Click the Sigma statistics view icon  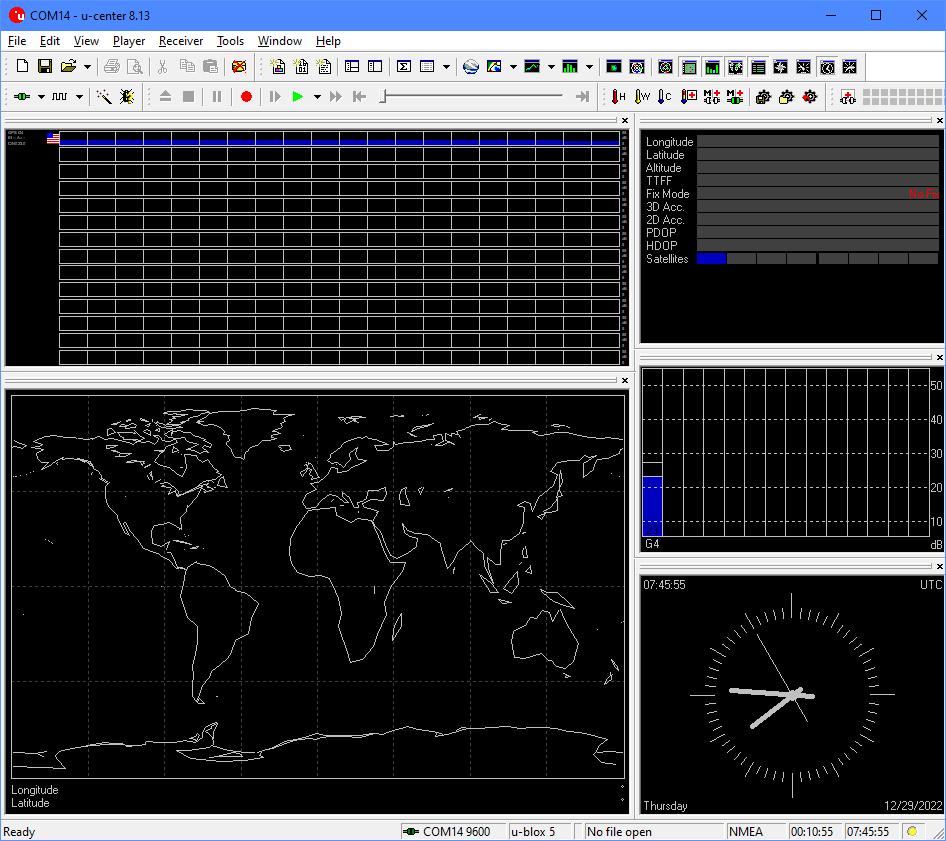click(x=404, y=67)
